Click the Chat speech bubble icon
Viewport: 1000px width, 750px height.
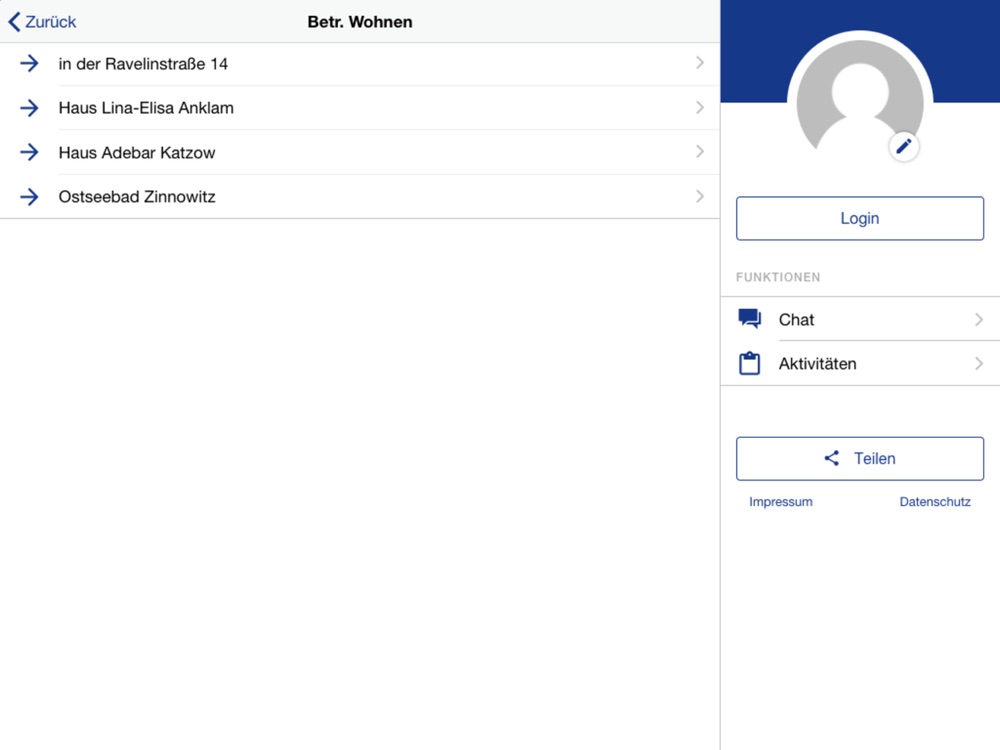[749, 319]
